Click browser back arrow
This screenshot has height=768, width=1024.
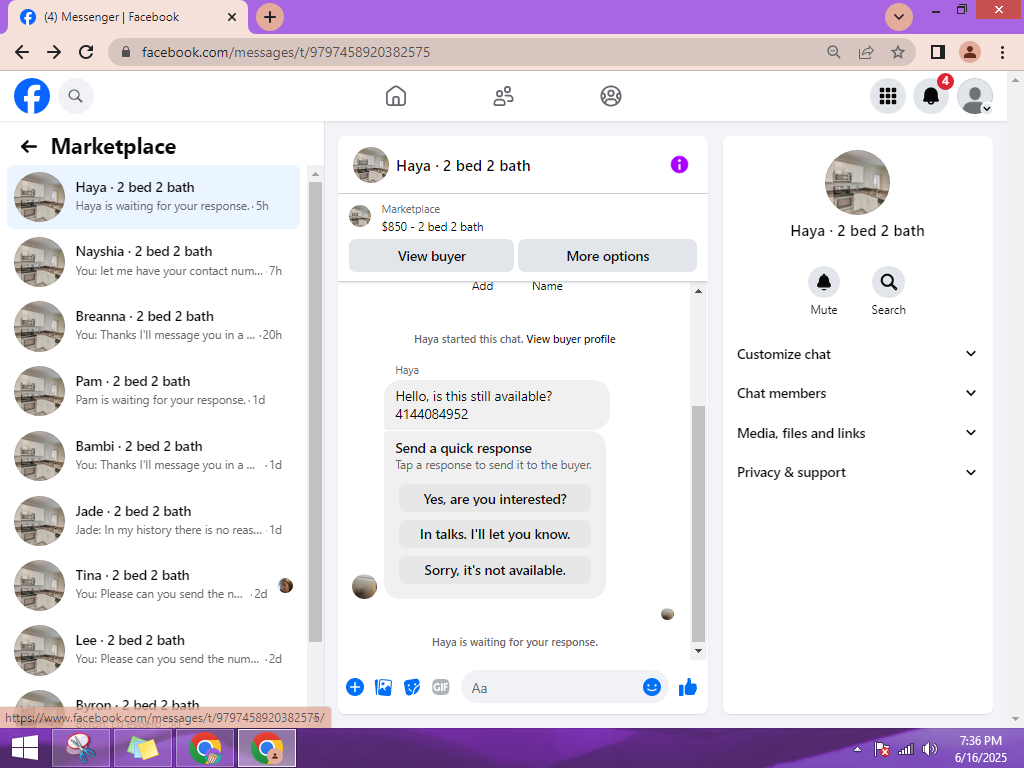coord(22,52)
